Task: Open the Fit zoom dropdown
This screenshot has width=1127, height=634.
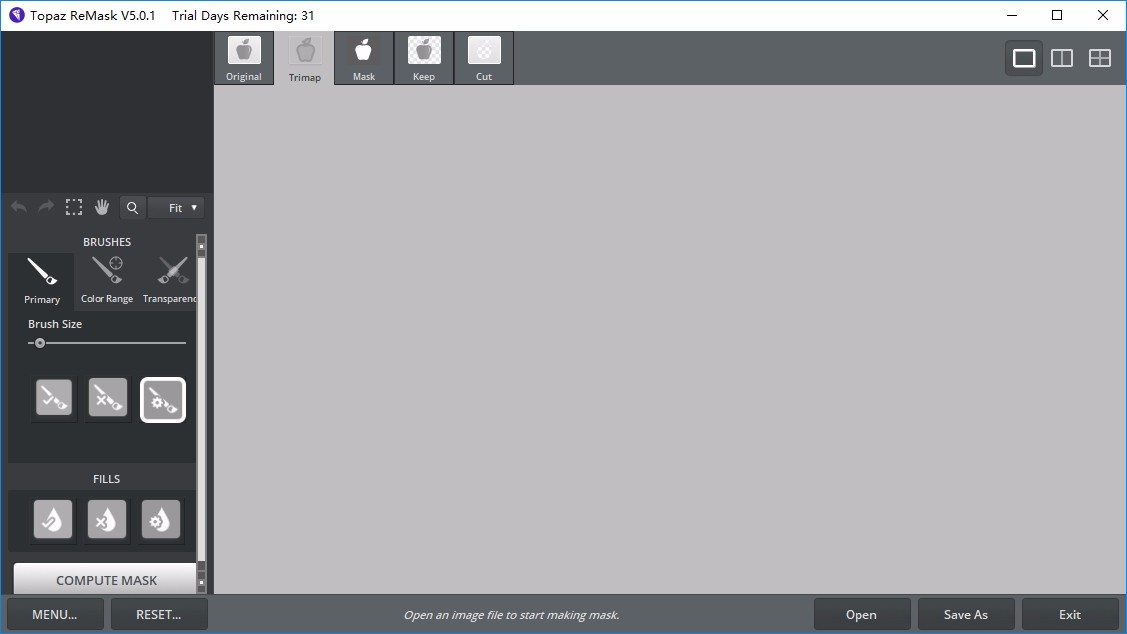Action: click(x=176, y=208)
